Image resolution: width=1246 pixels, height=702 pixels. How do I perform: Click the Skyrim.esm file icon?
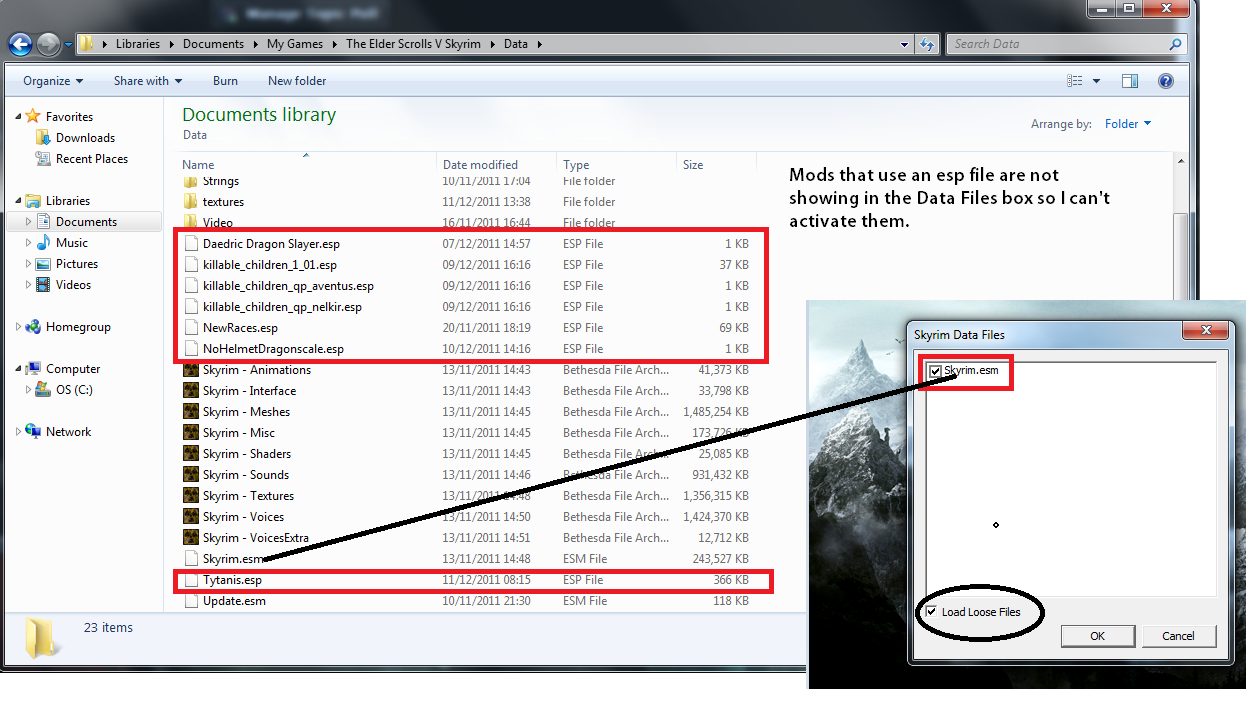(x=192, y=559)
